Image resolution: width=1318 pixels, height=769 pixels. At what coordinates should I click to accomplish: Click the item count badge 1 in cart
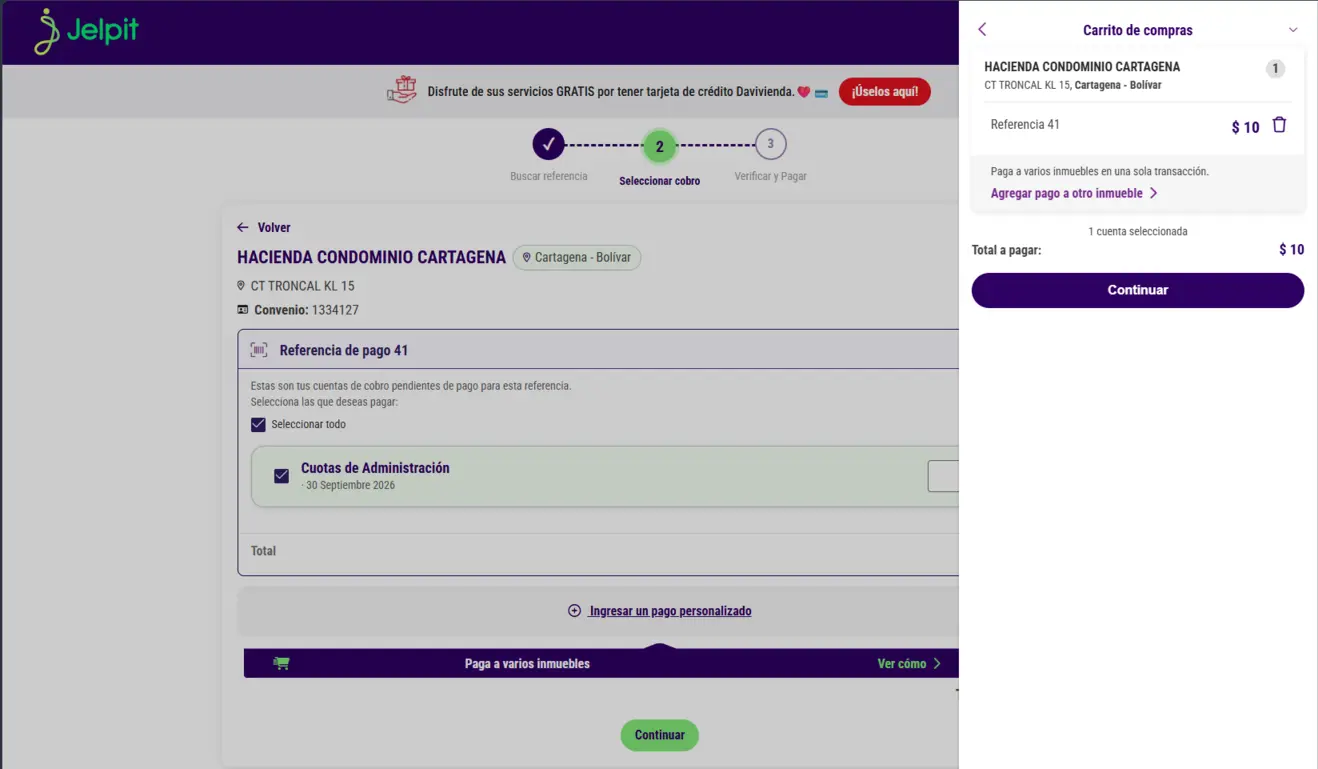coord(1275,69)
